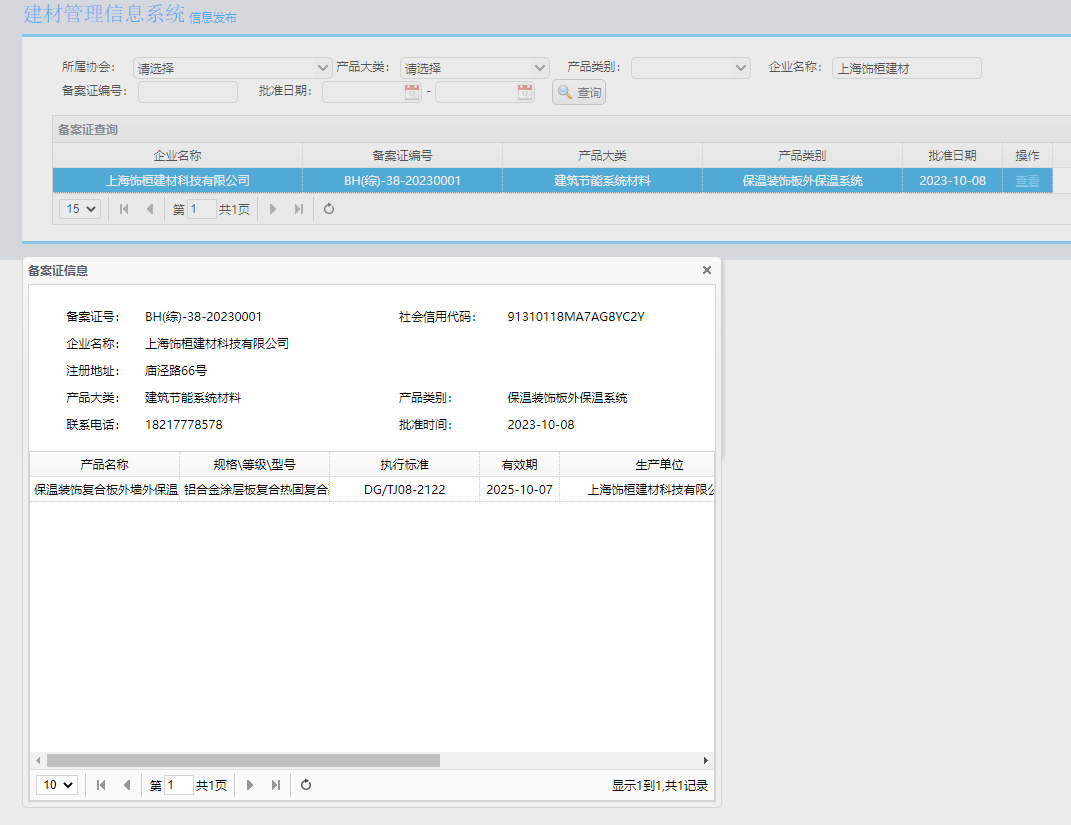Go to previous page in 备案证查询 grid
Screen dimensions: 1071x825
[150, 209]
